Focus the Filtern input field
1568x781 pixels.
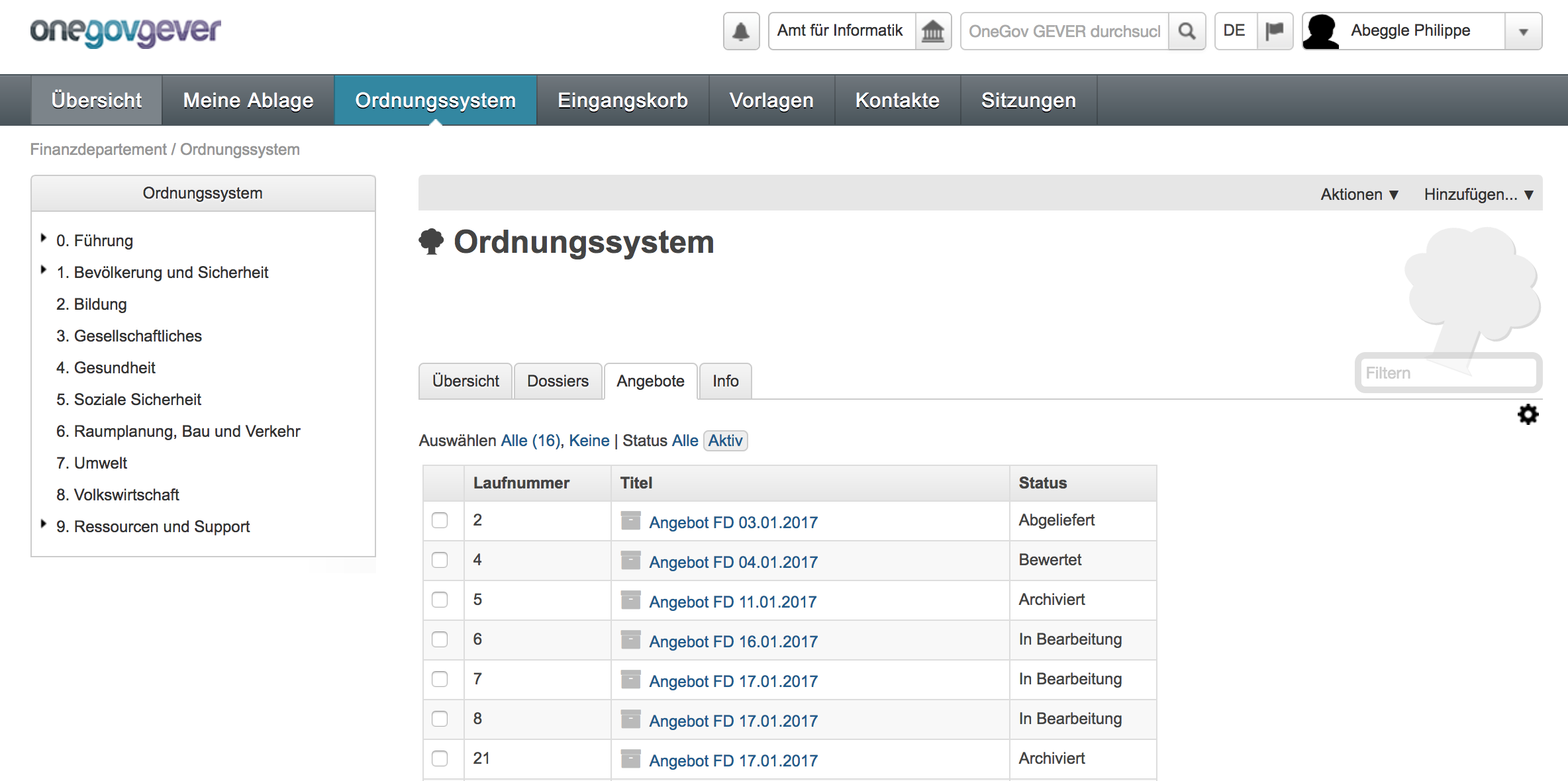(x=1448, y=373)
